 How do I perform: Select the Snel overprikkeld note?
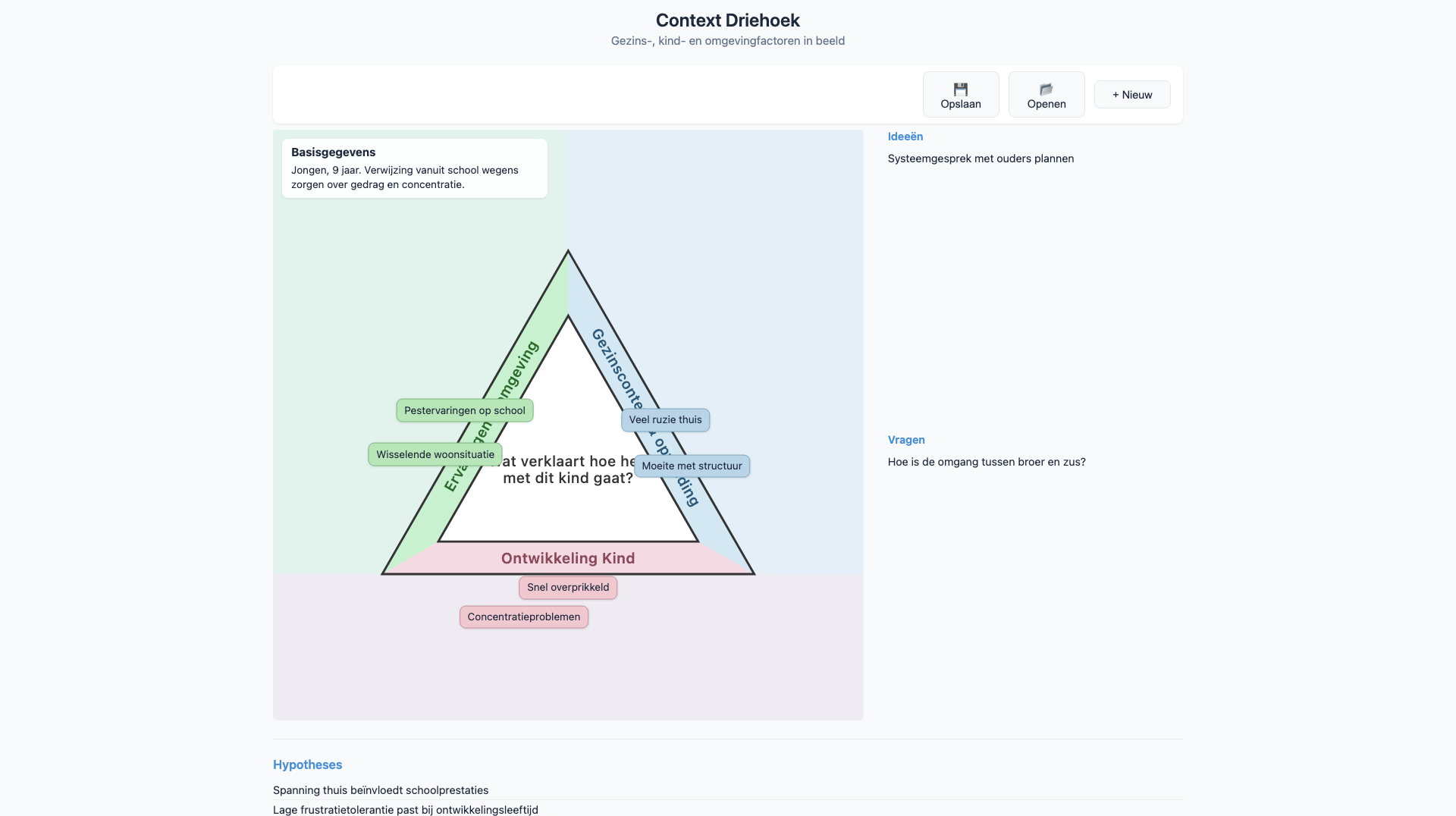[x=568, y=588]
